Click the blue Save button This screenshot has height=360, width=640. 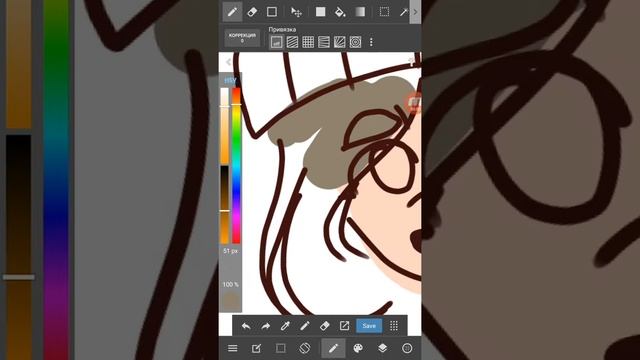pos(369,326)
